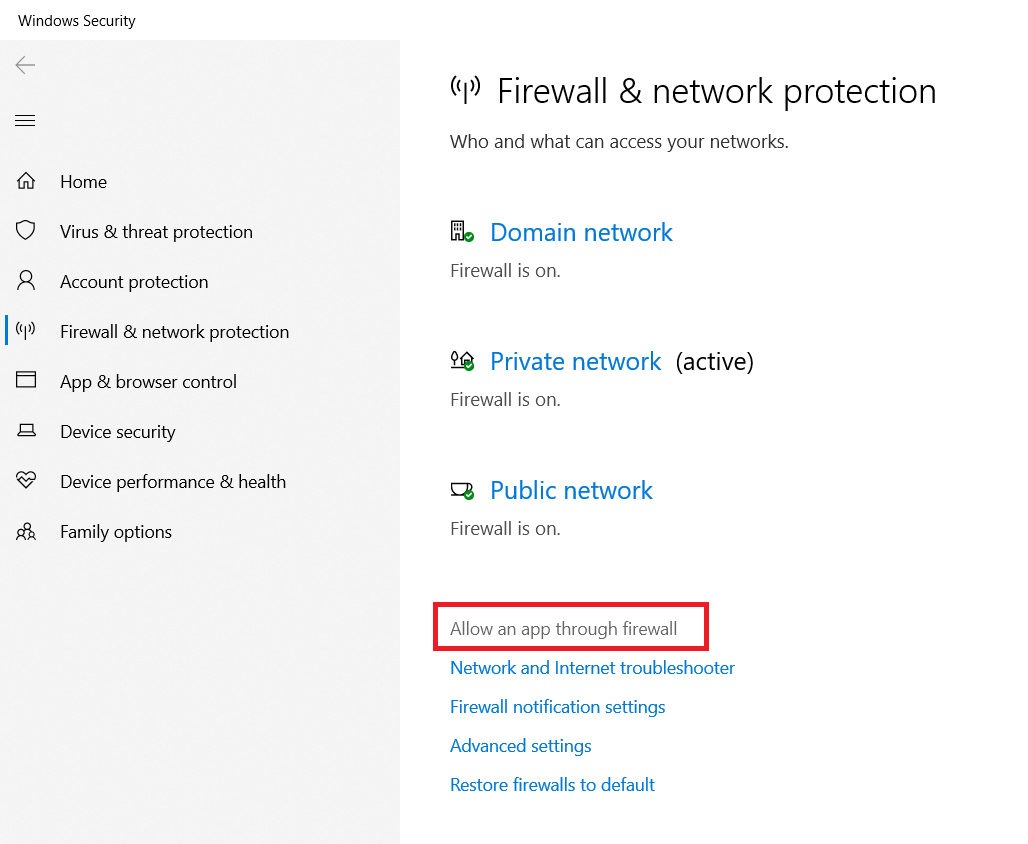Open the Domain network settings link
The height and width of the screenshot is (844, 1028).
[x=581, y=233]
